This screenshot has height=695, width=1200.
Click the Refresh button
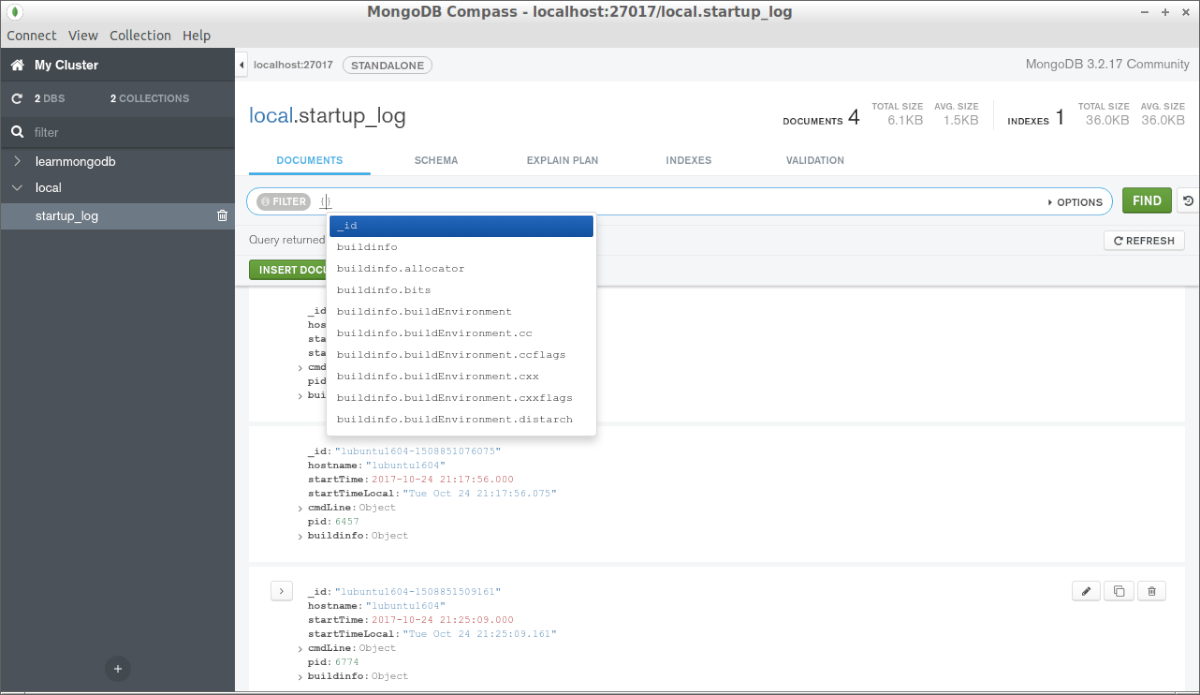(1144, 241)
